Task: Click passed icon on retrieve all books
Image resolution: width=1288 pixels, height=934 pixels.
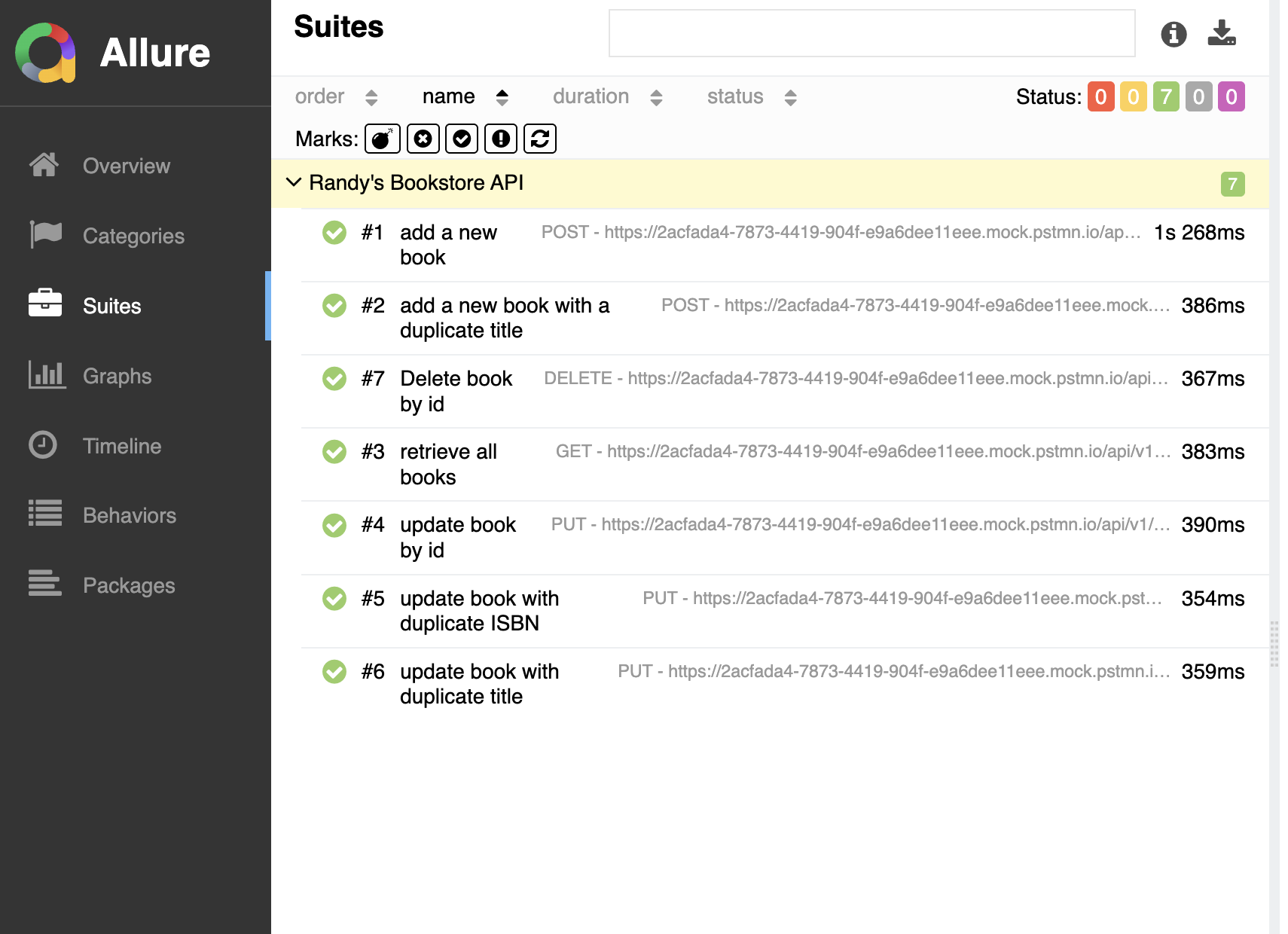Action: point(334,452)
